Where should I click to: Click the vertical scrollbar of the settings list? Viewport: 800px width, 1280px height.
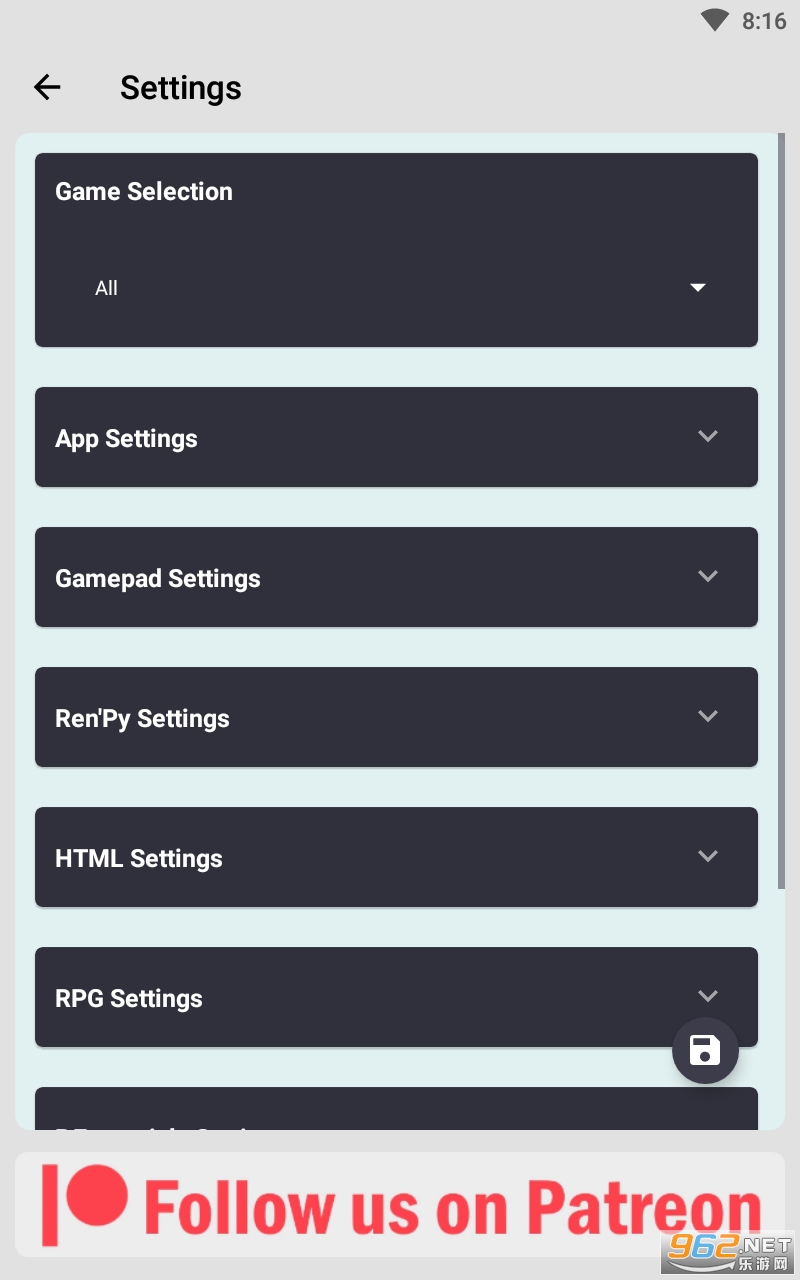[782, 510]
